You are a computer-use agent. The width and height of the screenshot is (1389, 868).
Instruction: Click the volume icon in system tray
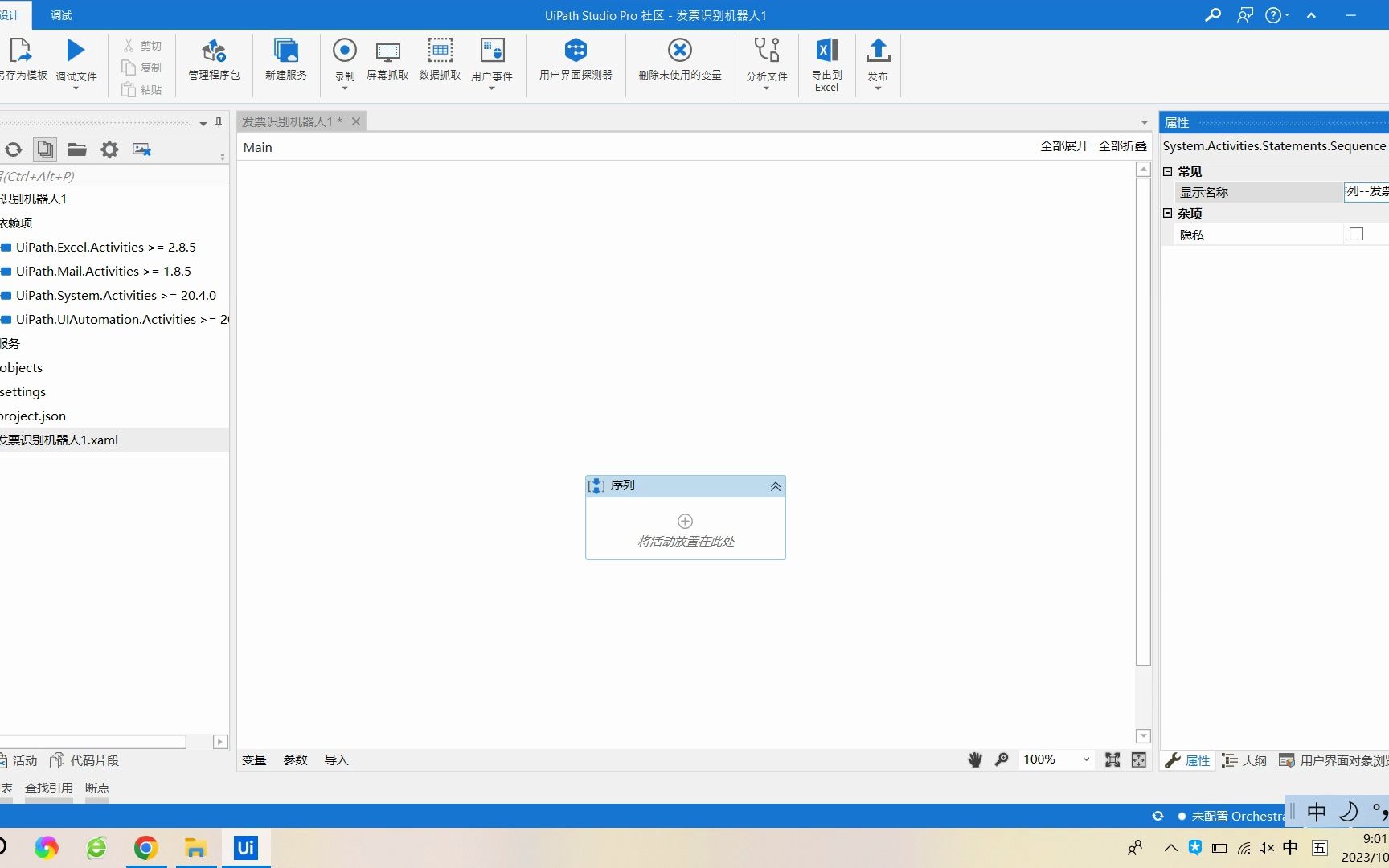pos(1267,848)
